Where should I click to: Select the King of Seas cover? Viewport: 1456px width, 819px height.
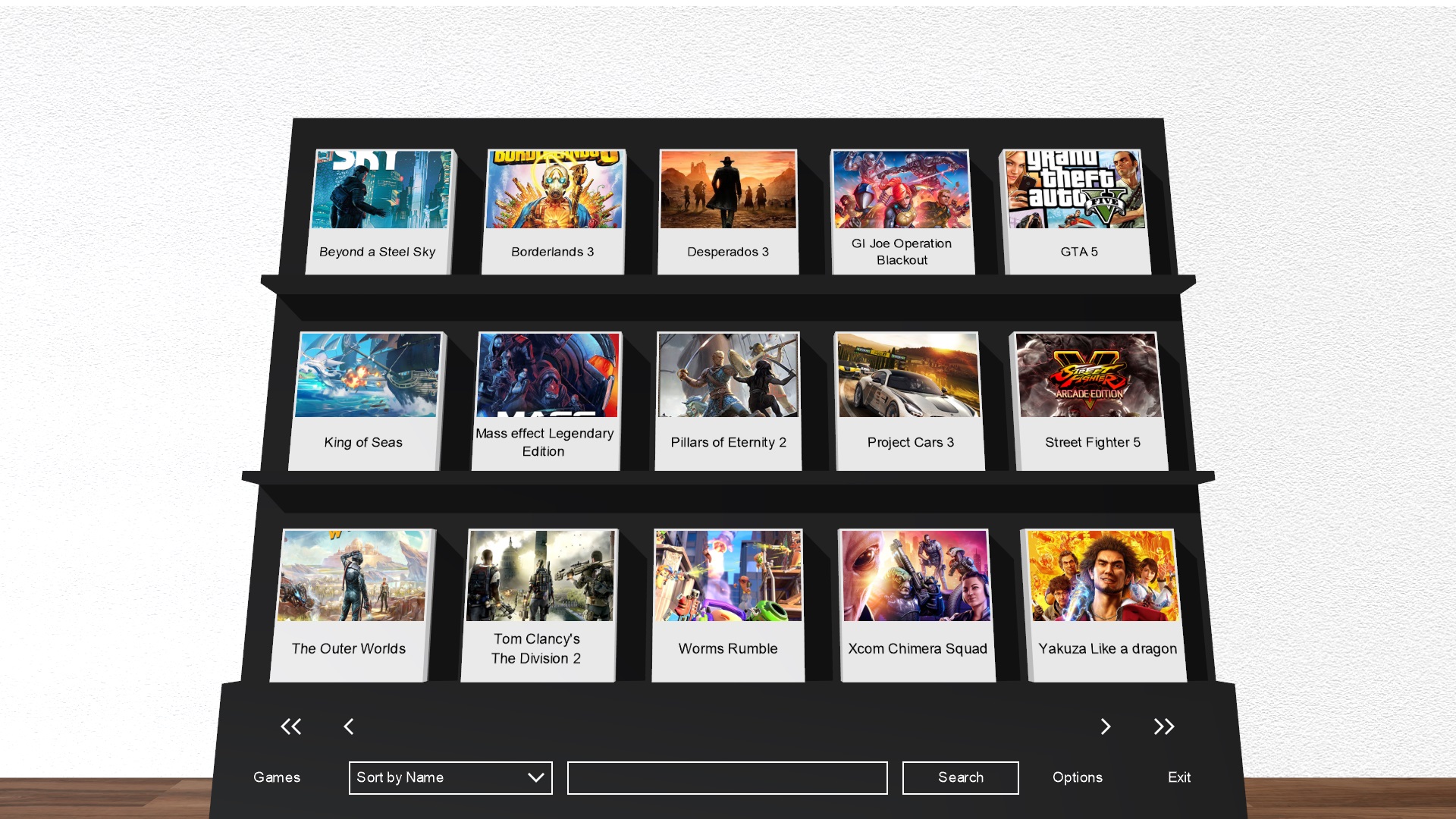coord(368,375)
